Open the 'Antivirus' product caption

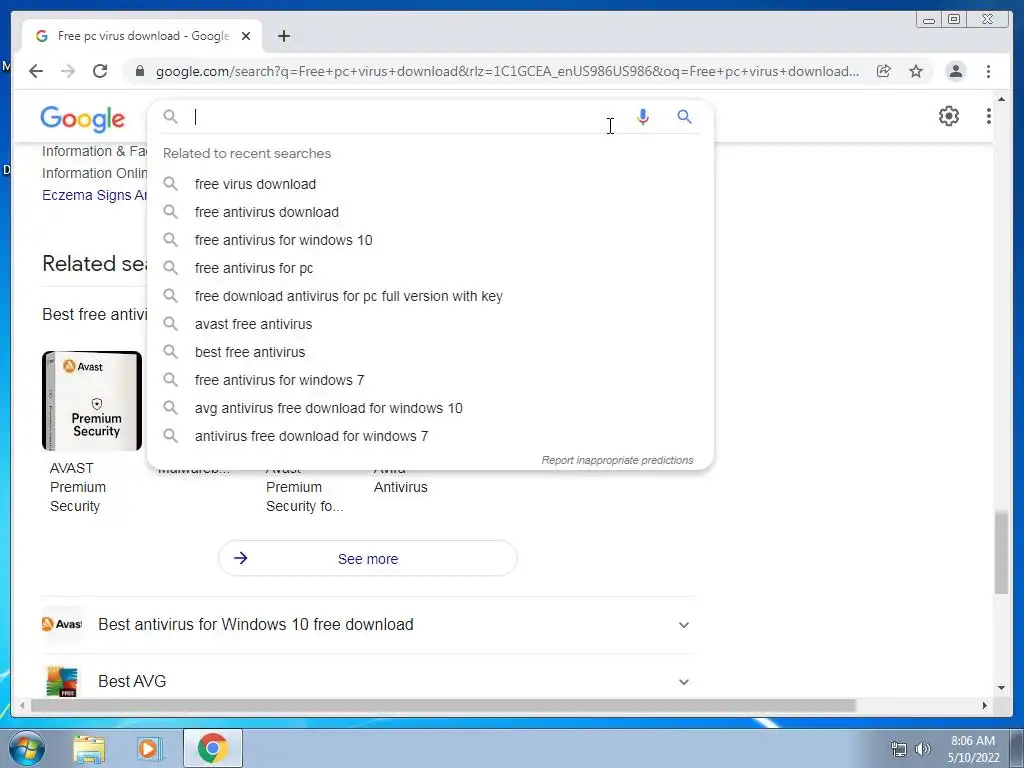(400, 487)
